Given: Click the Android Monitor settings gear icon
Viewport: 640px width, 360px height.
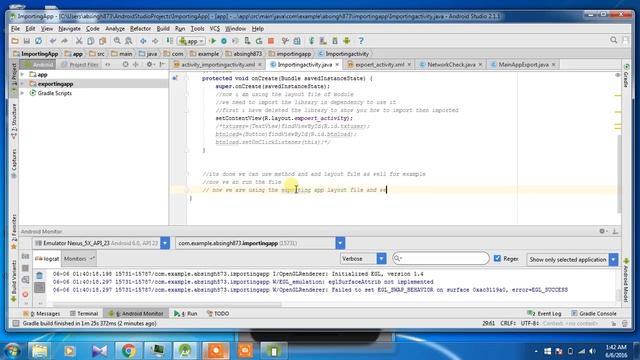Looking at the screenshot, I should [x=602, y=231].
